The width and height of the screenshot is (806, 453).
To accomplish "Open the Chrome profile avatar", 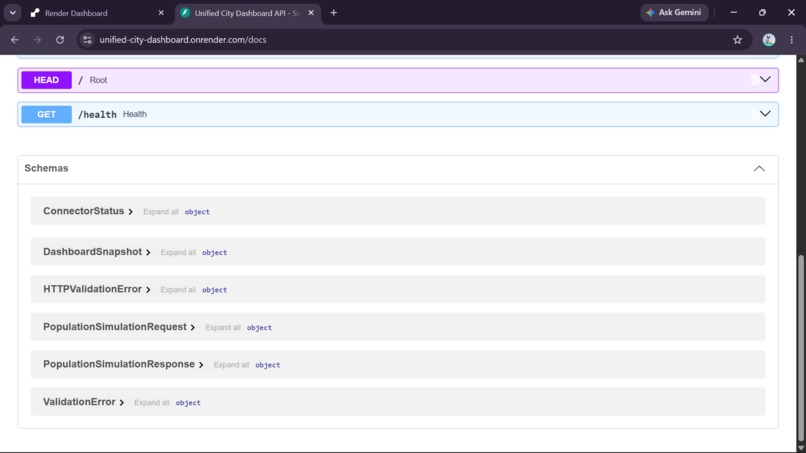I will click(x=768, y=40).
